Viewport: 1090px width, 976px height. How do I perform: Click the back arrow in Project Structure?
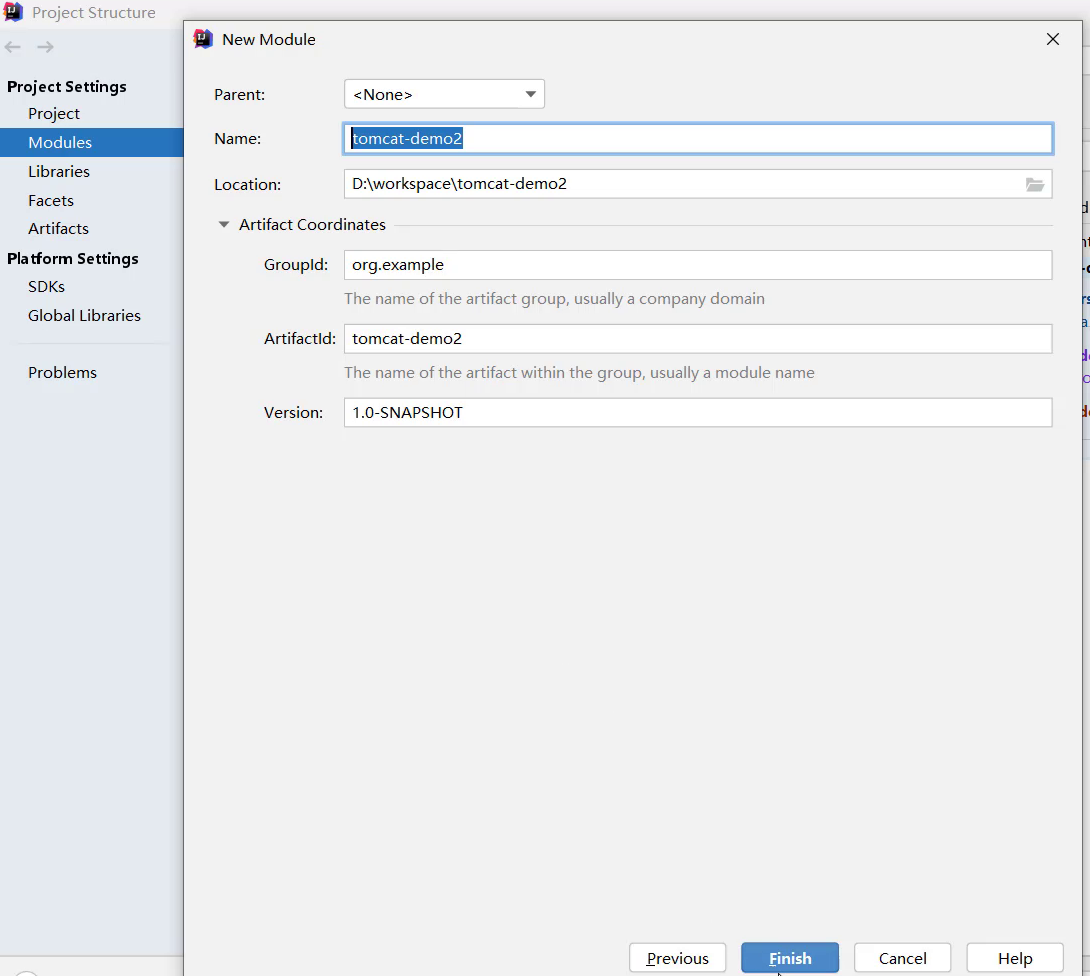(x=13, y=47)
